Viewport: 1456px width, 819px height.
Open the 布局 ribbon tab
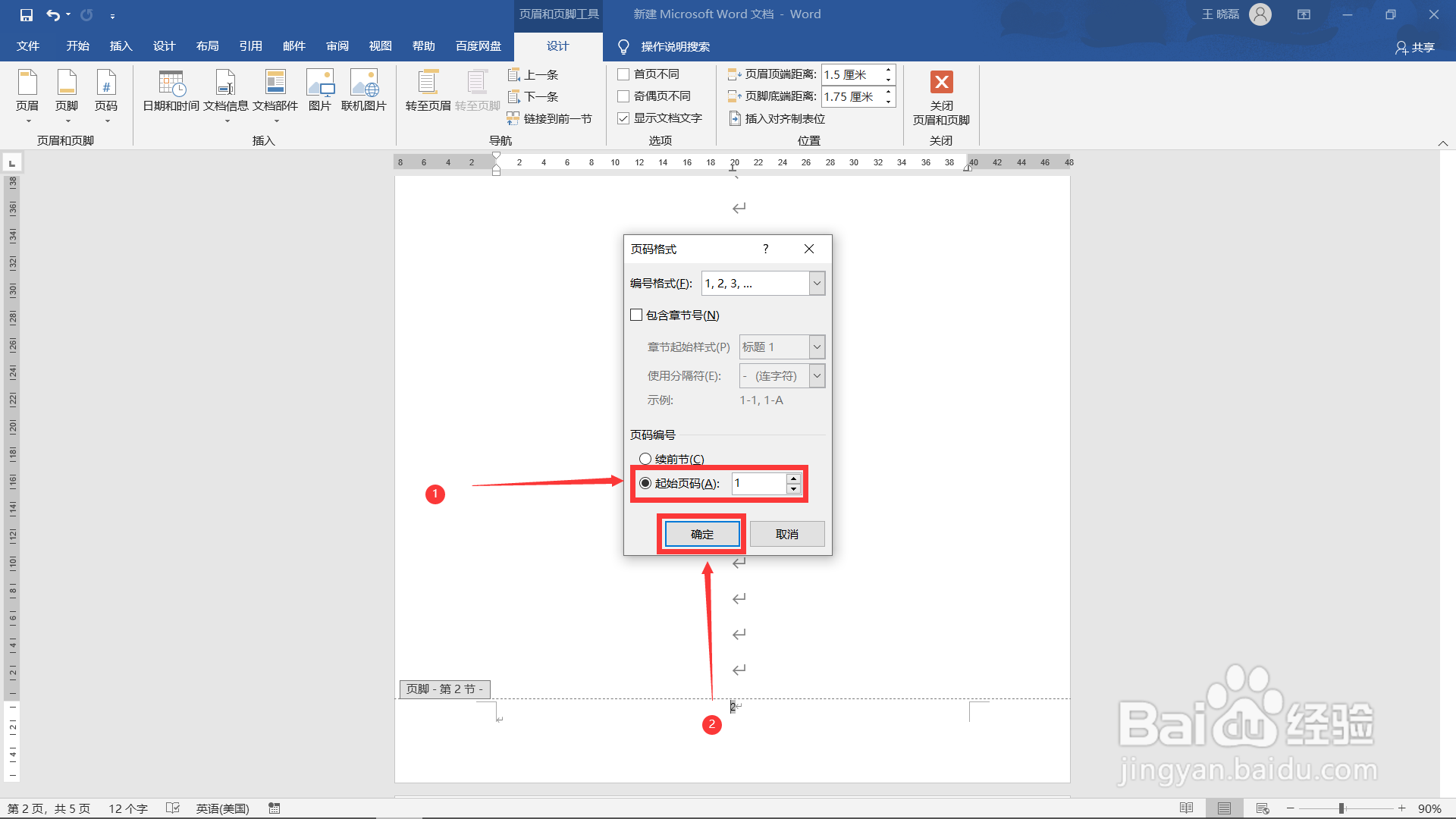[207, 46]
